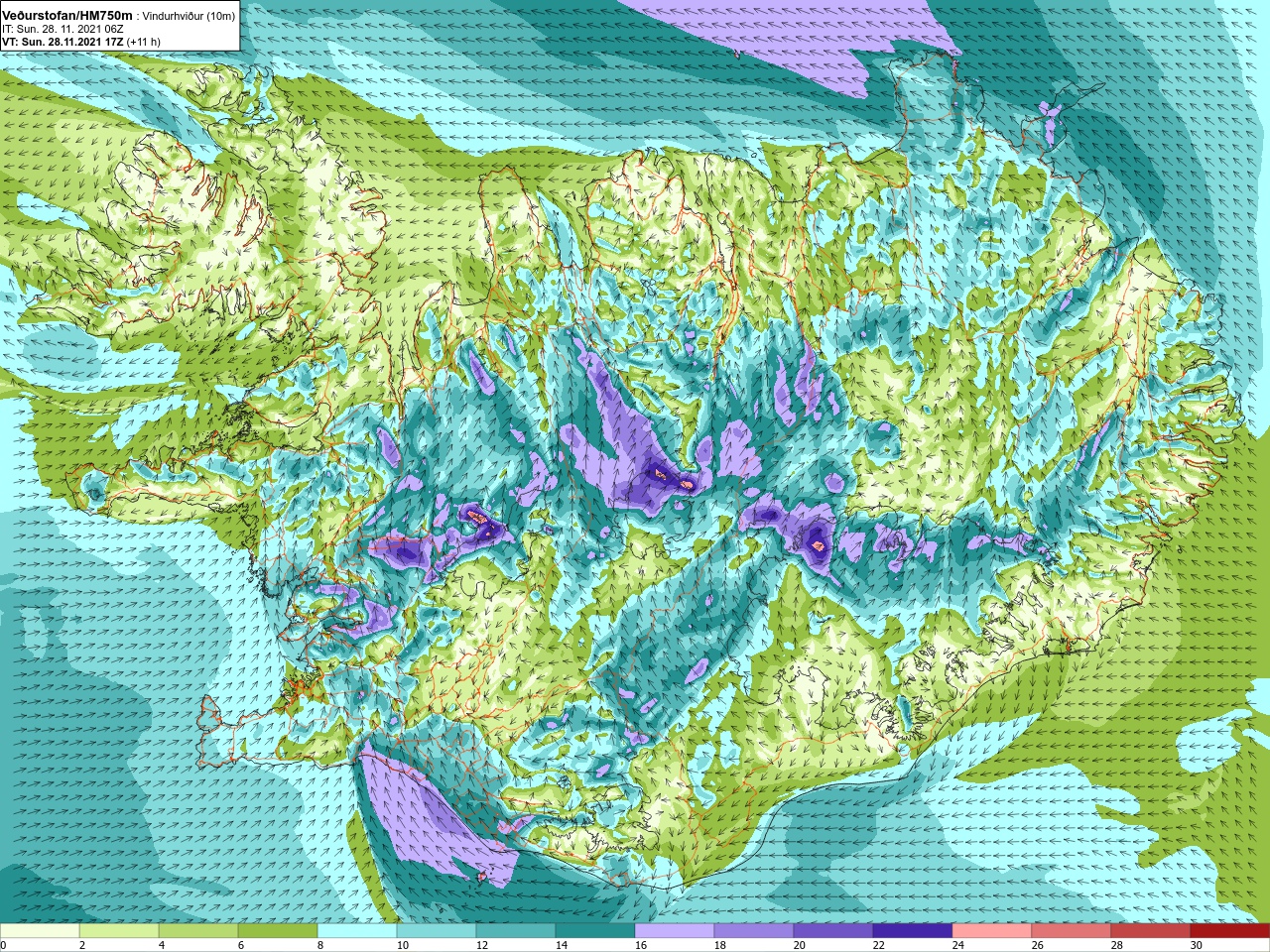This screenshot has height=952, width=1270.
Task: Select the 16–18 light lavender legend swatch
Action: pyautogui.click(x=675, y=931)
